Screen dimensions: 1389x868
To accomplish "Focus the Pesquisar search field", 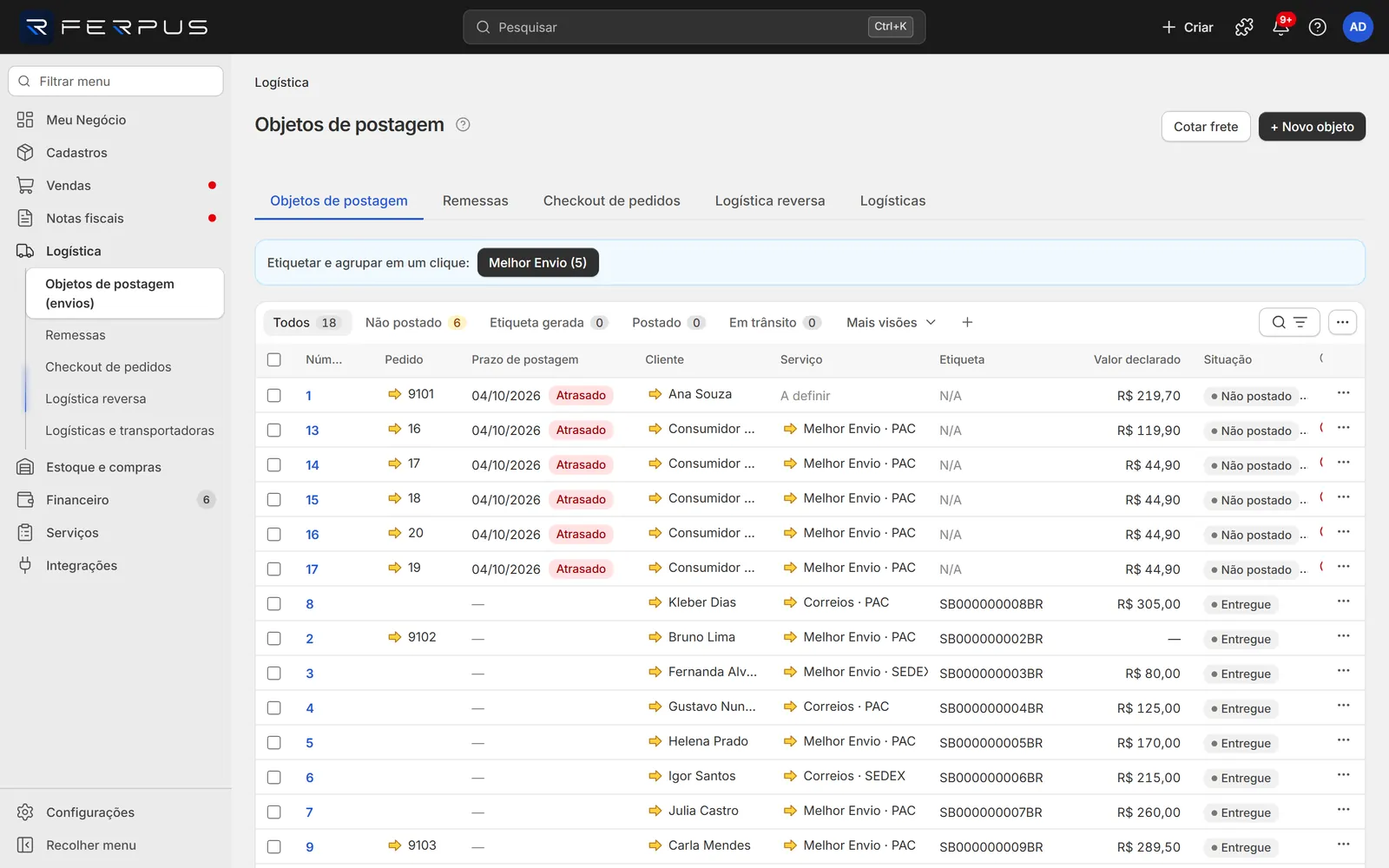I will click(x=694, y=27).
